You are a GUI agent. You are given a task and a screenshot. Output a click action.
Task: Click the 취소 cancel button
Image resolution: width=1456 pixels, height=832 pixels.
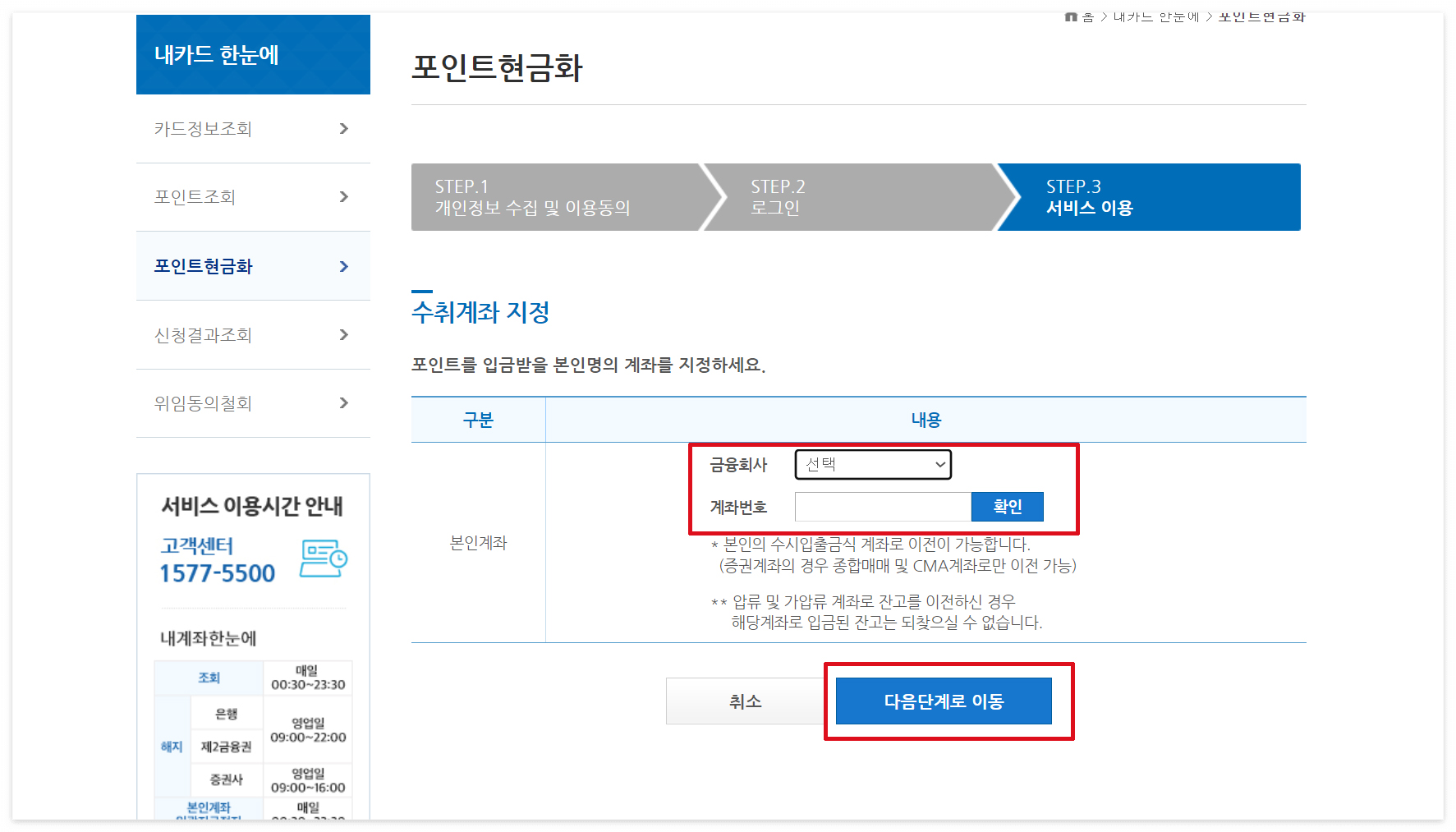click(744, 701)
